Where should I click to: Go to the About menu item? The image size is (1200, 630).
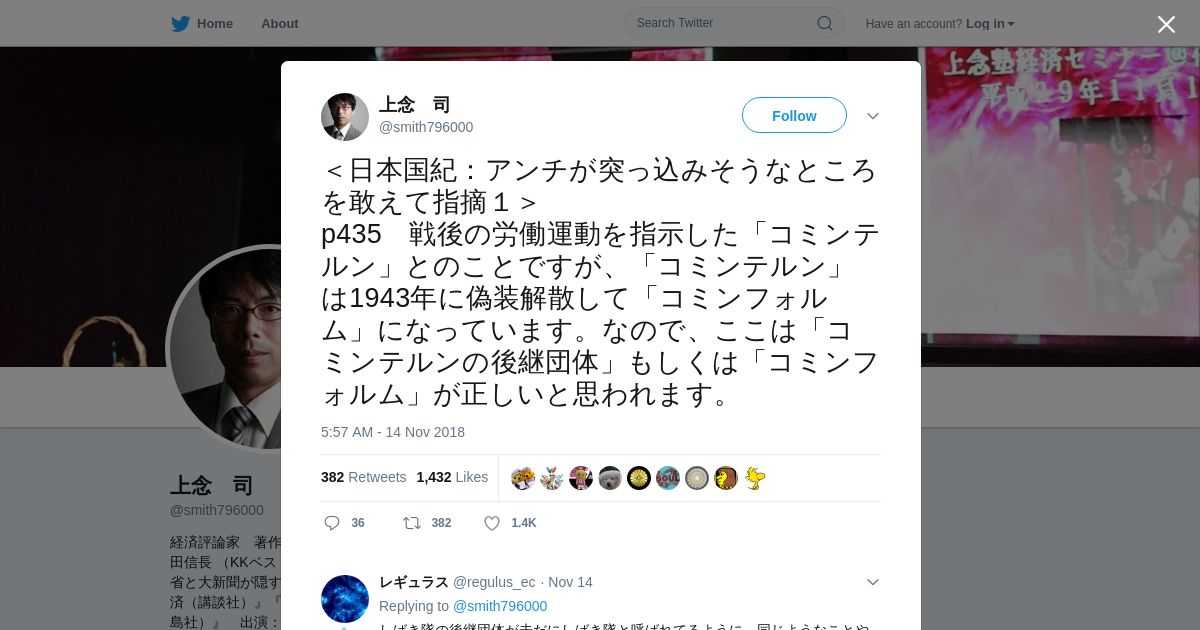[x=280, y=24]
